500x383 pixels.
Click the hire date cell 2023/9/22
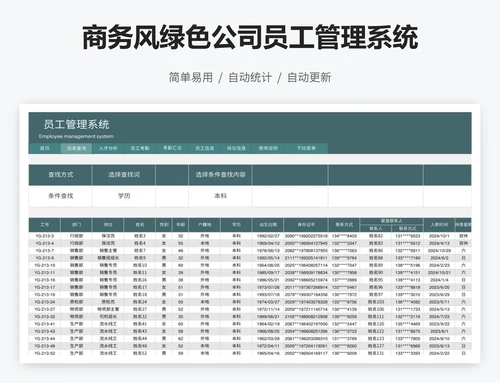click(439, 324)
